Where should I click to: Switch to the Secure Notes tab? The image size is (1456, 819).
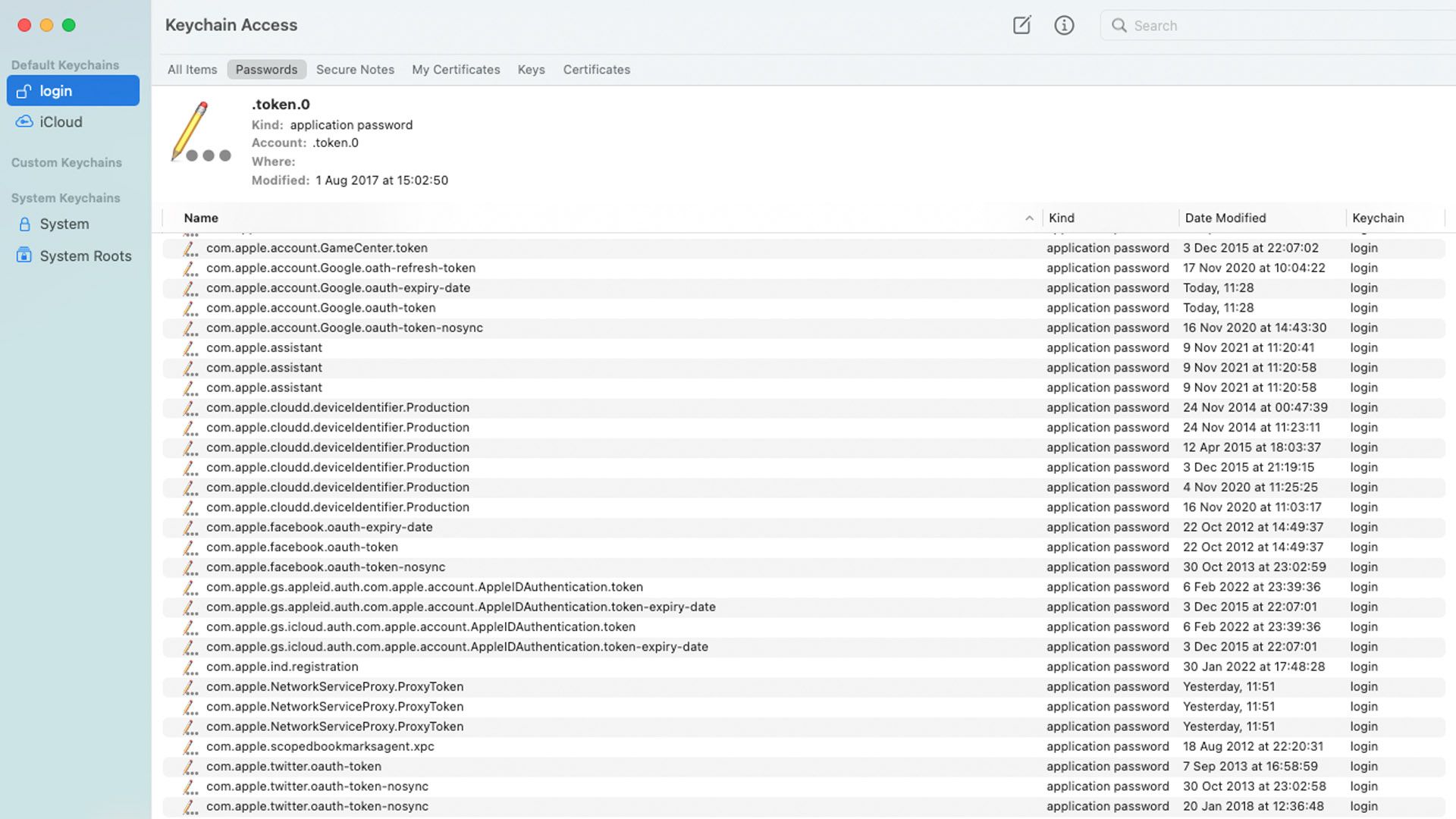point(355,70)
